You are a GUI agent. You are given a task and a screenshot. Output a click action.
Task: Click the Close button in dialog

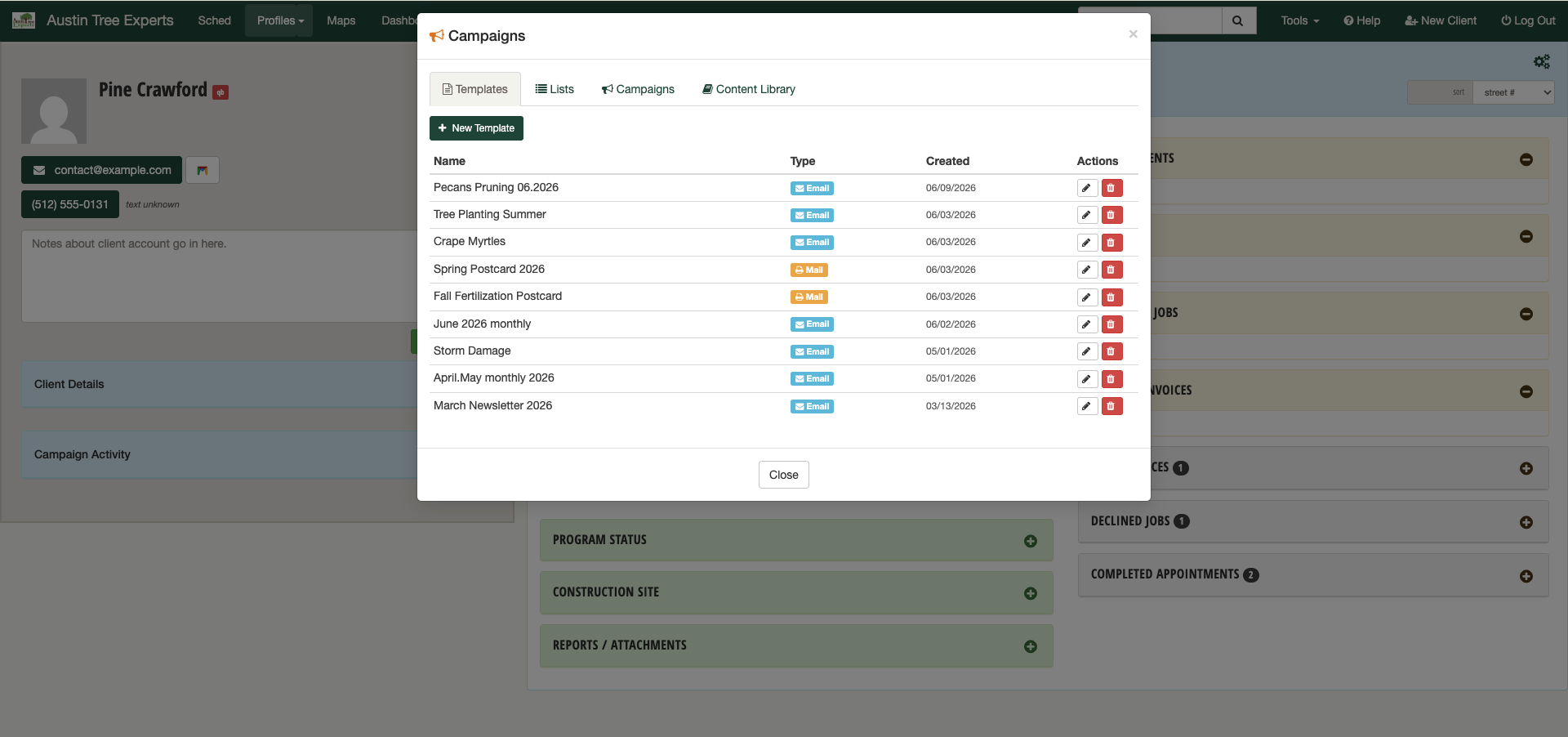coord(784,475)
